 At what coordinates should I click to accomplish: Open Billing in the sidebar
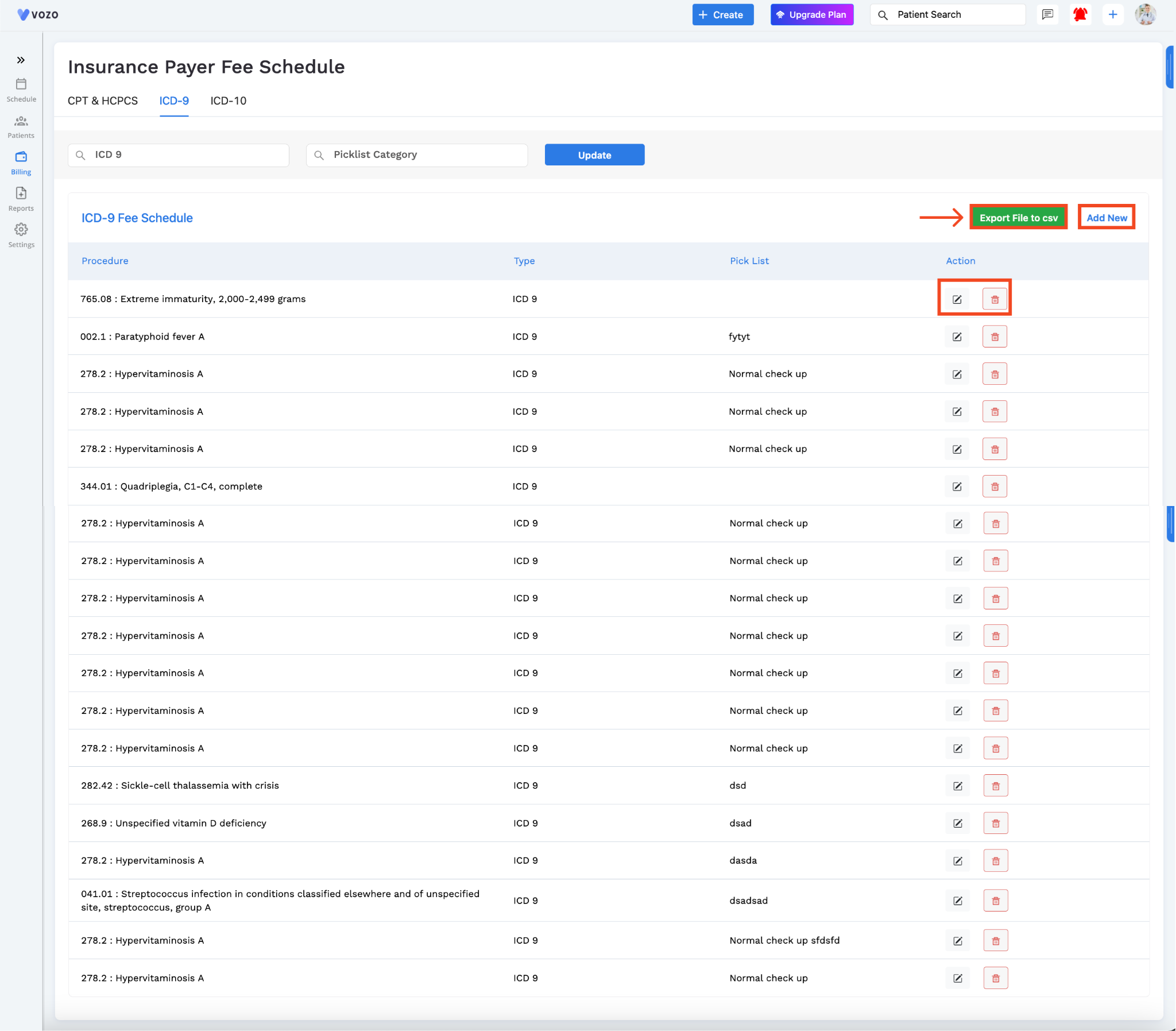tap(21, 163)
